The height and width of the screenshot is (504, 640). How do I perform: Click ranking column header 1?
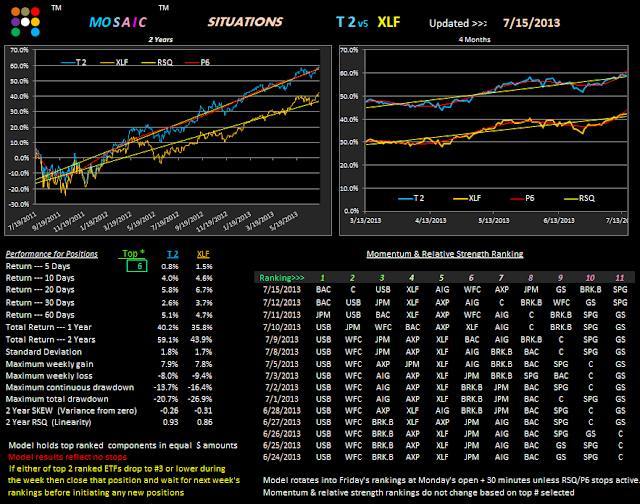tap(322, 278)
